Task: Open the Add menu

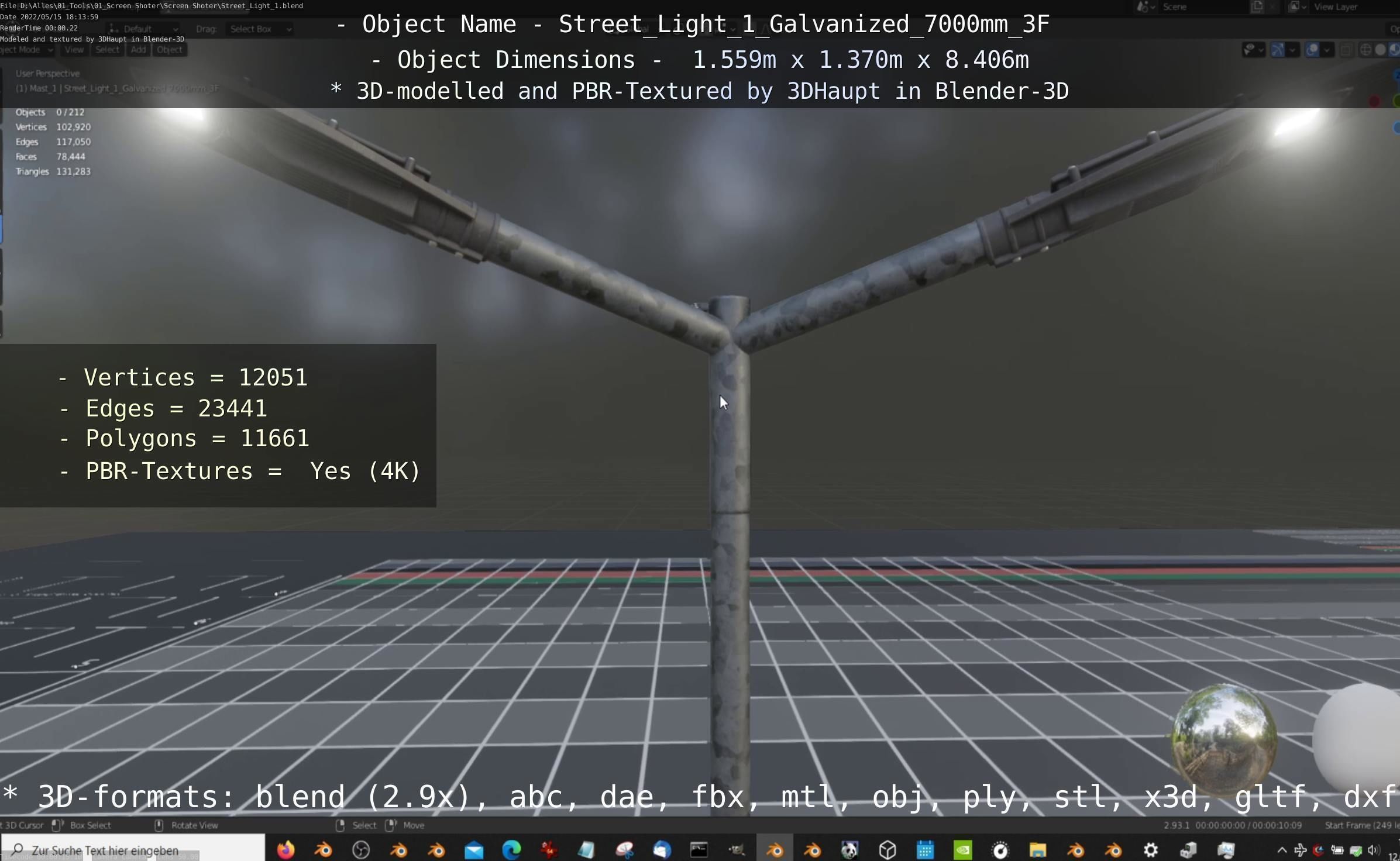Action: [139, 50]
